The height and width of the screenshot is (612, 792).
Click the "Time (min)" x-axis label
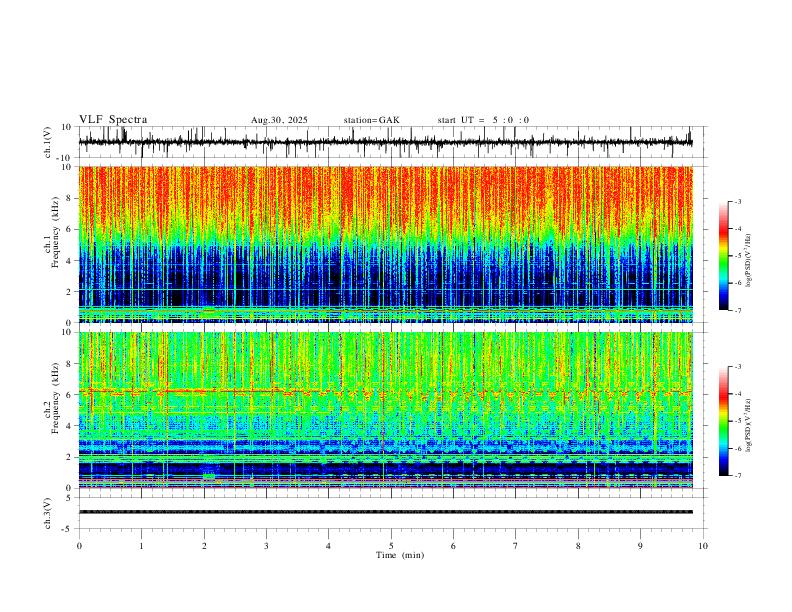click(x=400, y=555)
